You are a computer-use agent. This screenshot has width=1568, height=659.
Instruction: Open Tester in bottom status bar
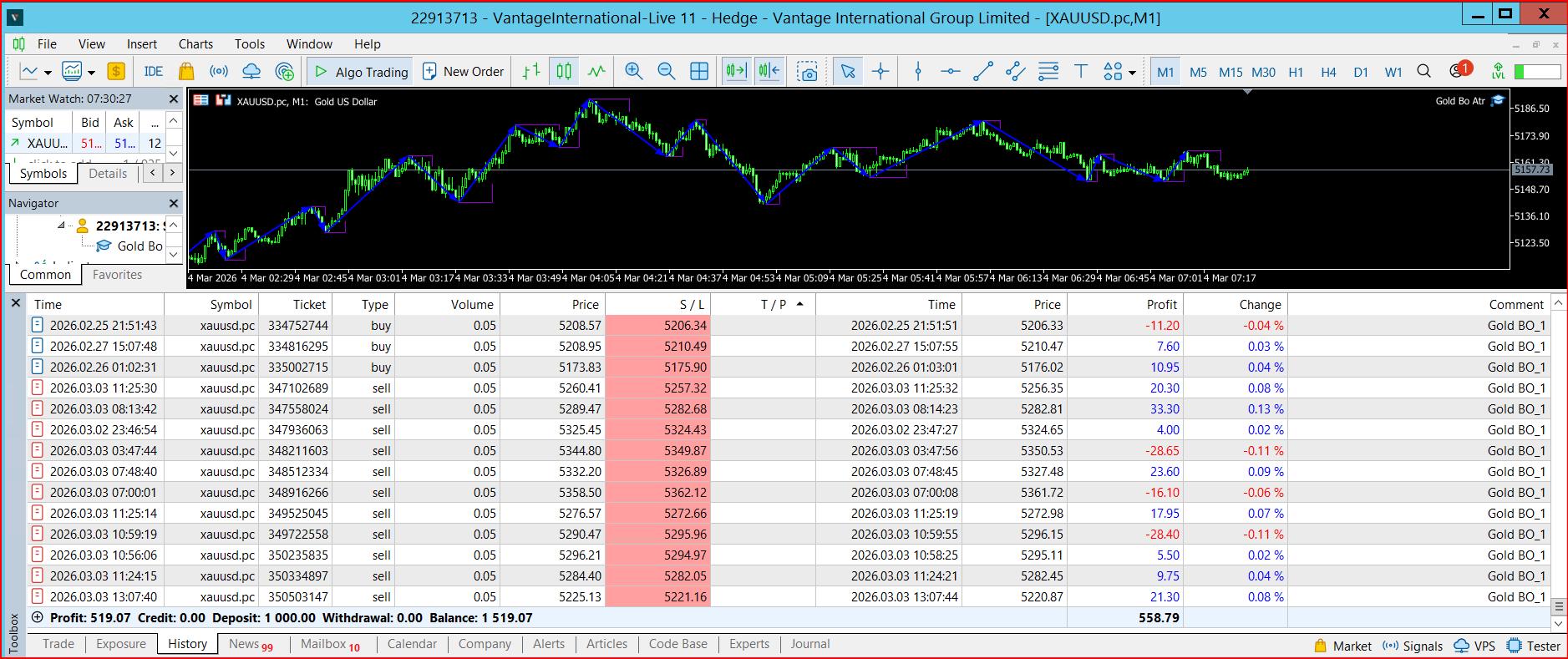pos(1534,646)
